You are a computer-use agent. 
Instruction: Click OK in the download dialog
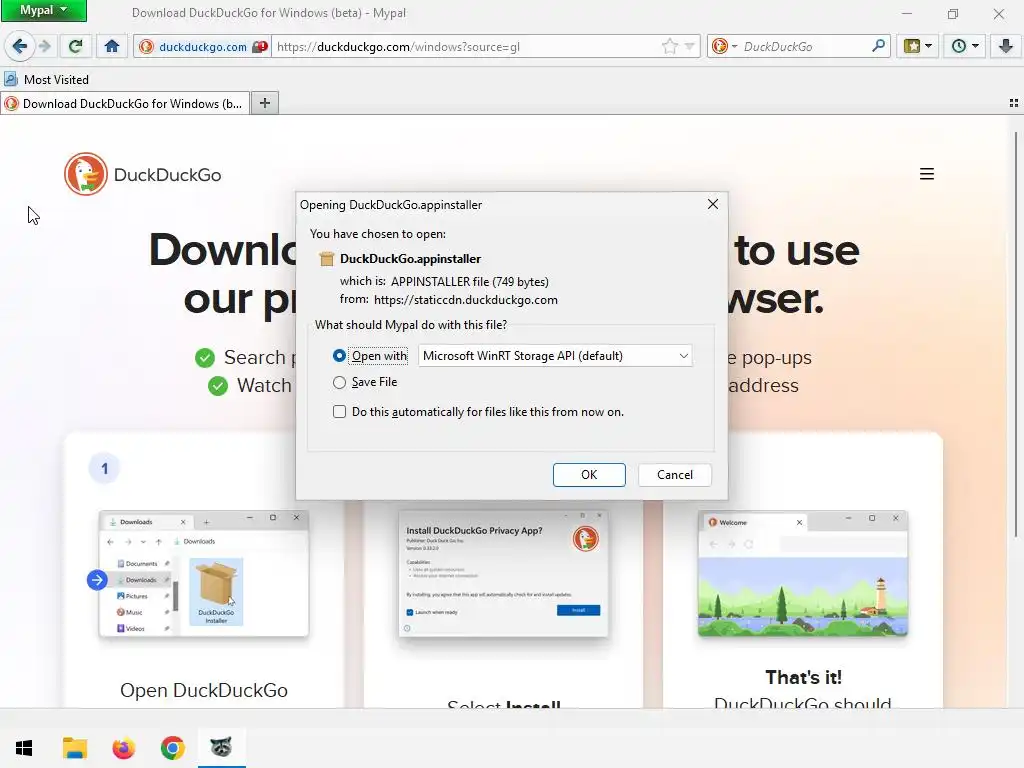tap(589, 475)
